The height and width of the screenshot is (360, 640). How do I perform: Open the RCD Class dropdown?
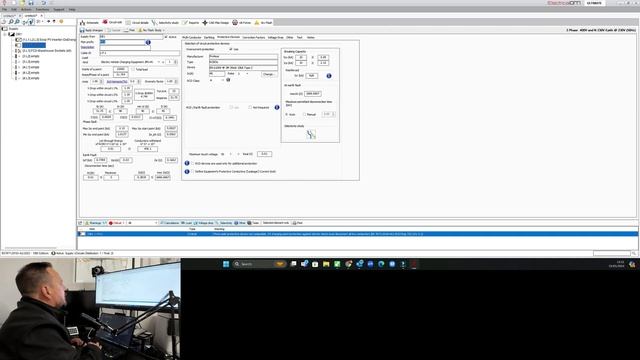tap(223, 80)
